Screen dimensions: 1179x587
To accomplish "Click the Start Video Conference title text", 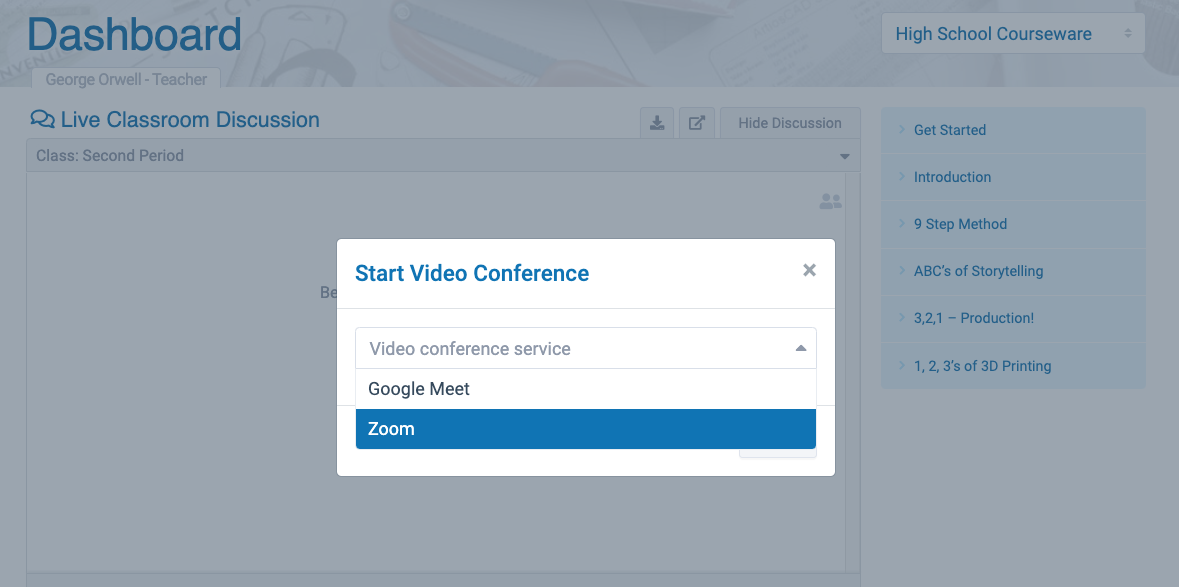I will (x=471, y=273).
